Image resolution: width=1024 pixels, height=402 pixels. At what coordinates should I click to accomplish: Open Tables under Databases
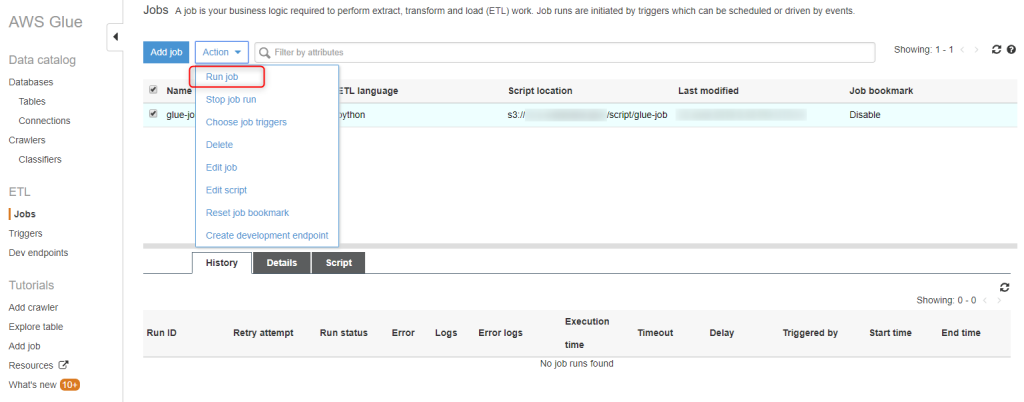click(x=32, y=102)
